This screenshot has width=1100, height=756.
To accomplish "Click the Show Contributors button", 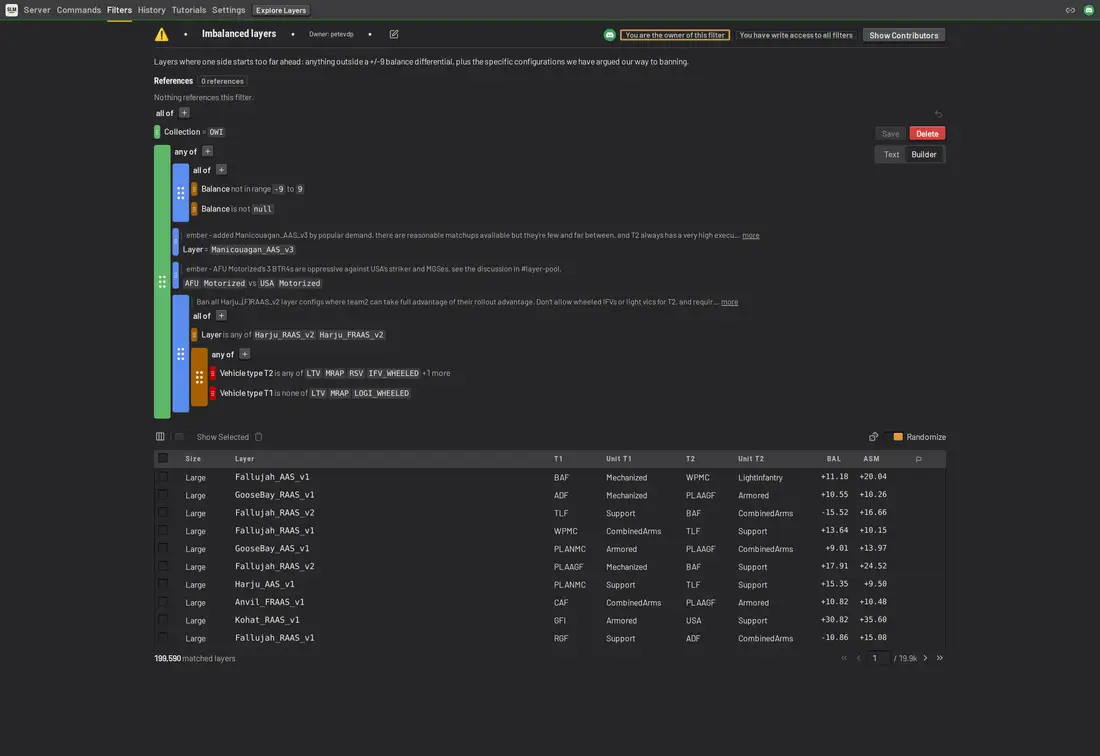I will click(x=904, y=35).
